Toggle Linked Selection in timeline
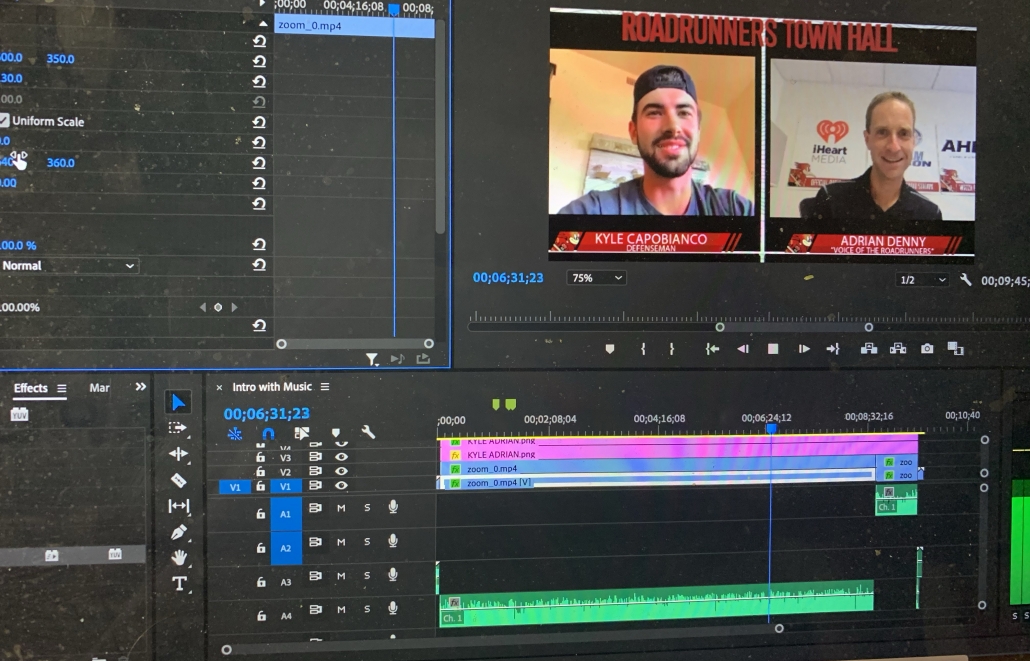Screen dimensions: 1030x661 [x=302, y=432]
